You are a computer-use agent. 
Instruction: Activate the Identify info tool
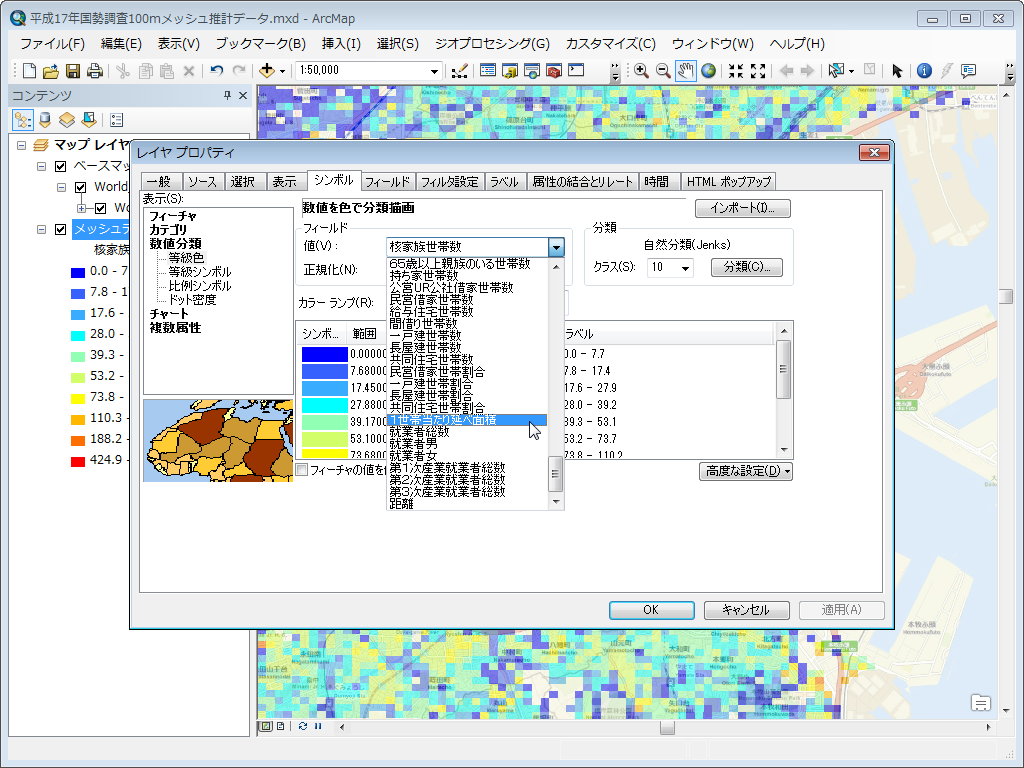(924, 71)
